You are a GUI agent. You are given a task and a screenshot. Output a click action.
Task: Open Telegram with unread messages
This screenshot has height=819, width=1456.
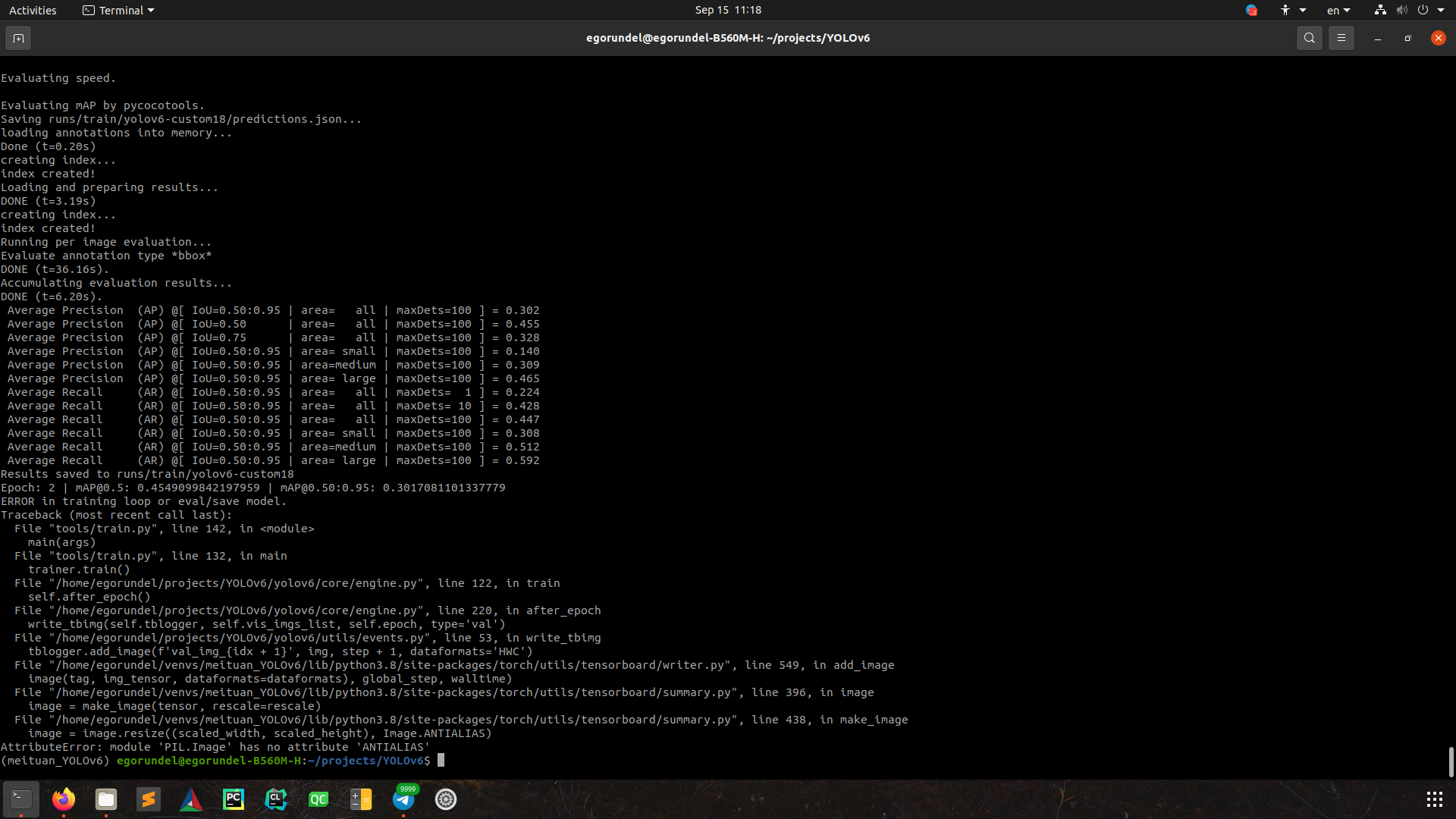coord(404,799)
